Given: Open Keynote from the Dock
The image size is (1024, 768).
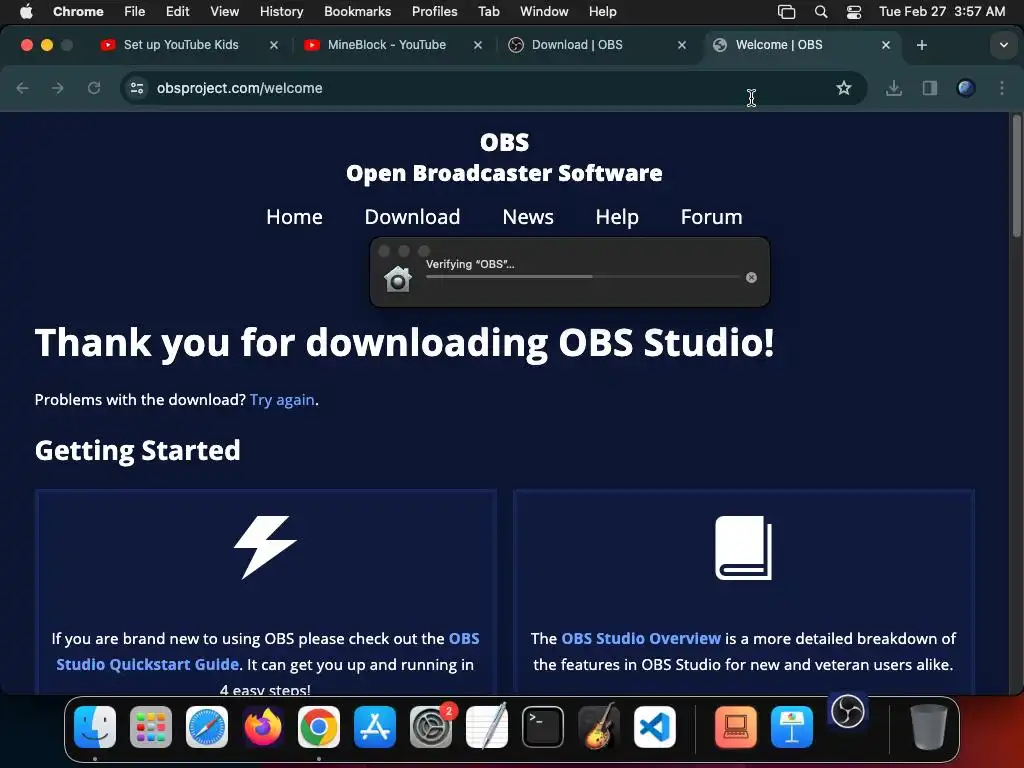Looking at the screenshot, I should click(x=792, y=727).
